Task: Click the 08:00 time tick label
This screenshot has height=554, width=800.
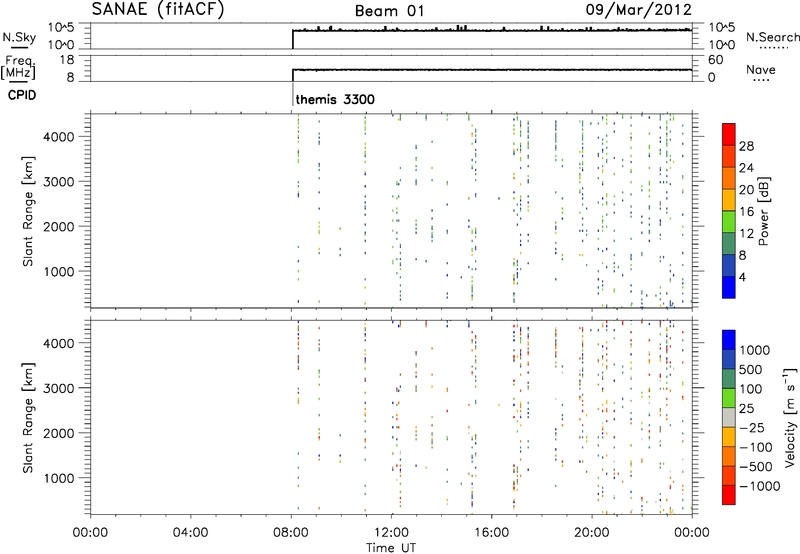Action: (x=291, y=533)
